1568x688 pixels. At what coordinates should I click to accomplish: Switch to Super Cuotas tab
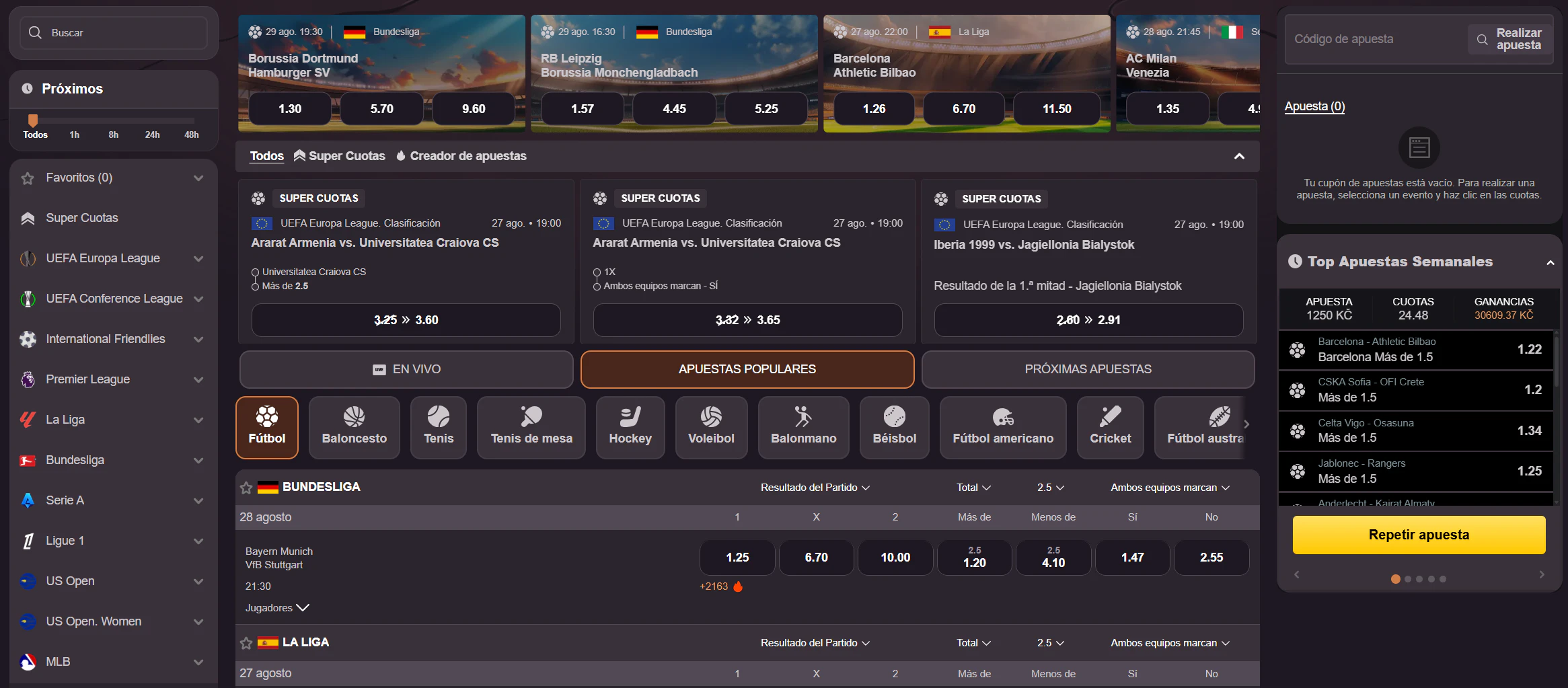click(x=340, y=156)
